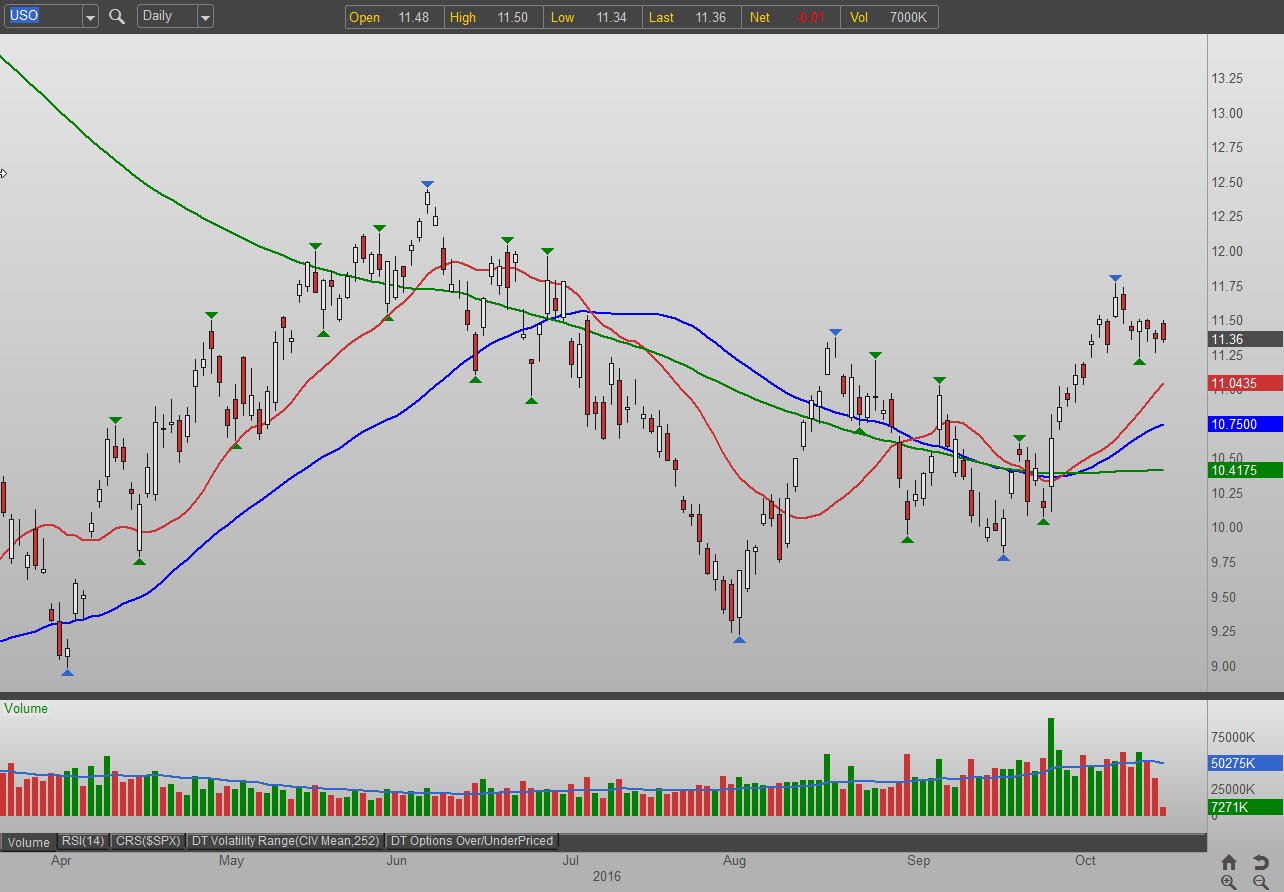1284x892 pixels.
Task: Open the USO symbol dropdown arrow
Action: coord(90,17)
